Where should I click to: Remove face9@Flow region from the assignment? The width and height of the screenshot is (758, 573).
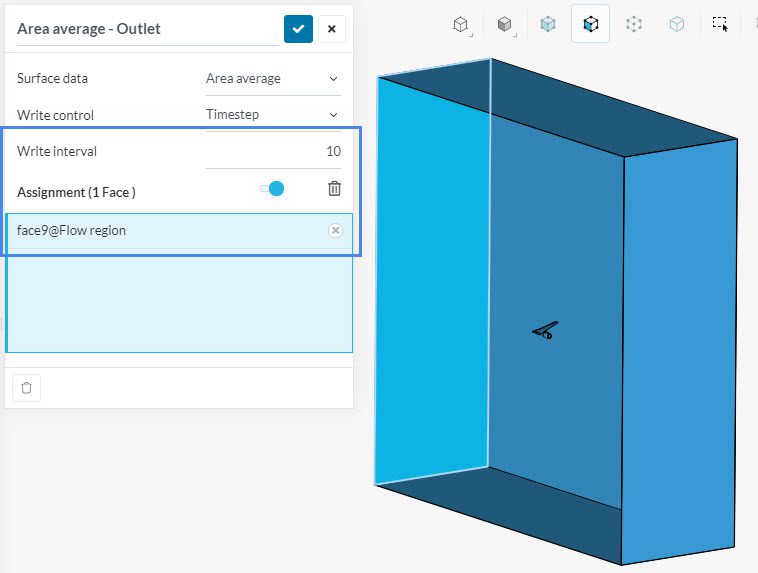point(335,231)
